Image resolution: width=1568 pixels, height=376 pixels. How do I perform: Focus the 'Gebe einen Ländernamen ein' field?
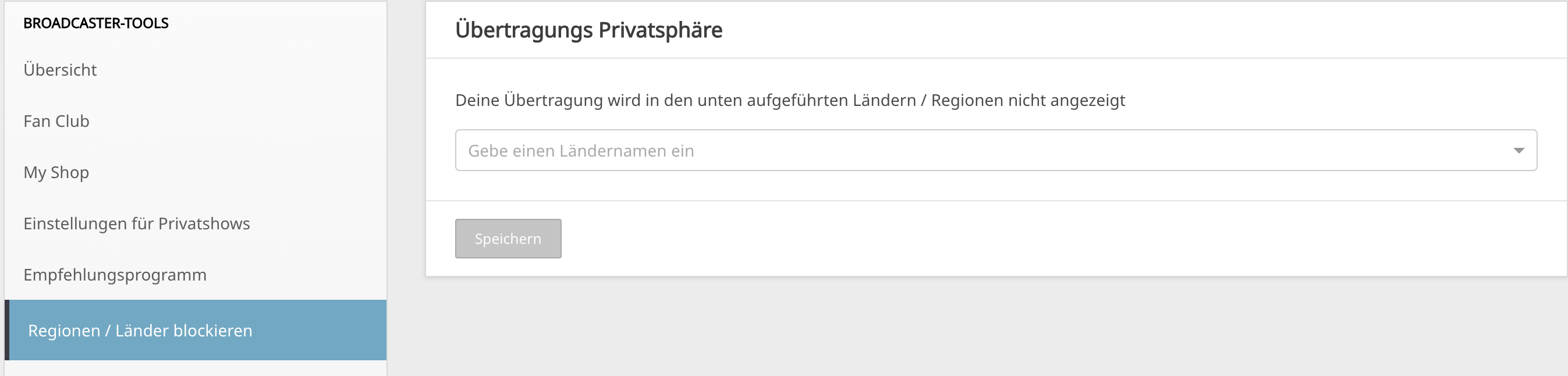tap(996, 150)
